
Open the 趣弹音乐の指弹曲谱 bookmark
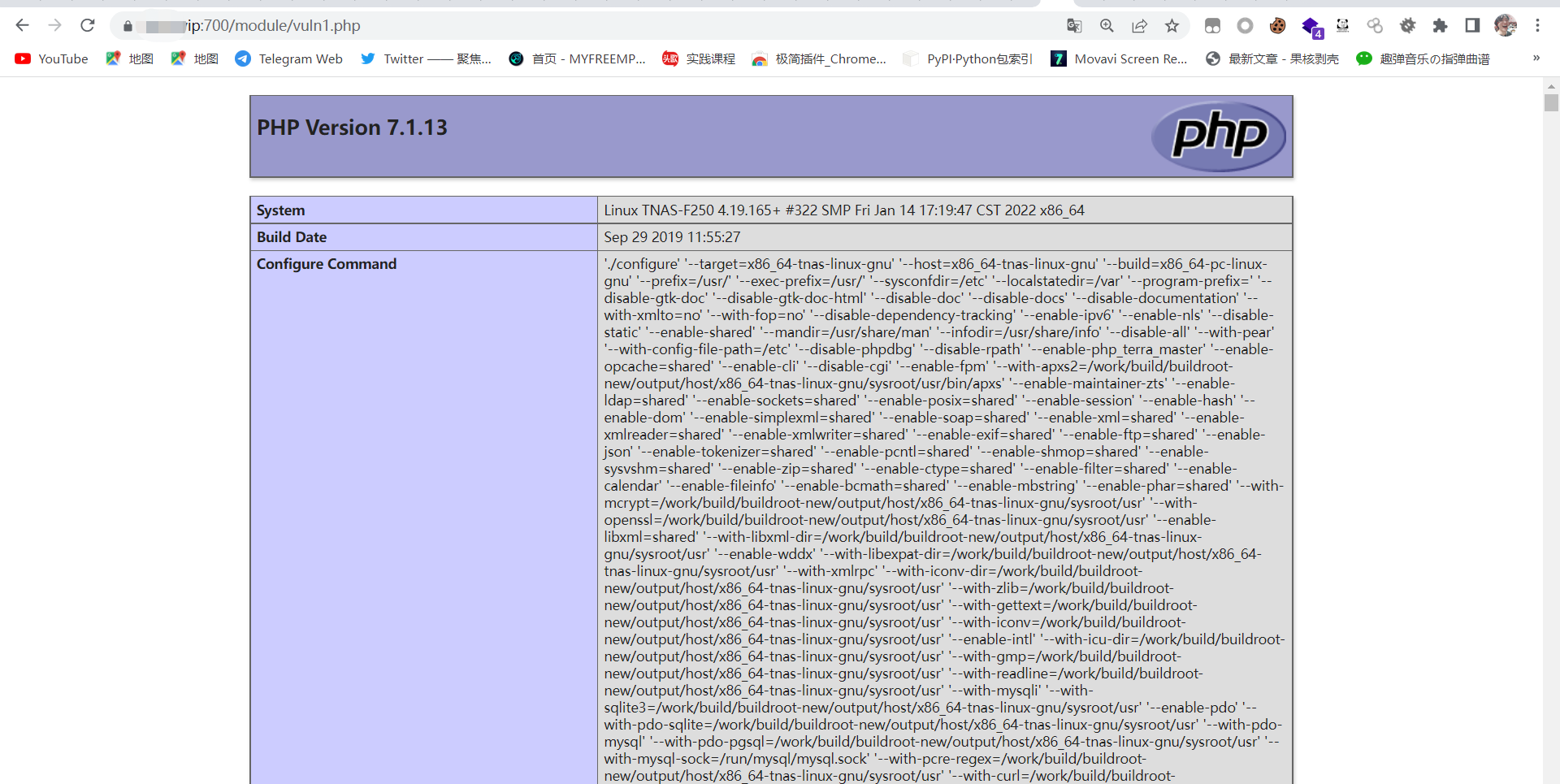1423,58
